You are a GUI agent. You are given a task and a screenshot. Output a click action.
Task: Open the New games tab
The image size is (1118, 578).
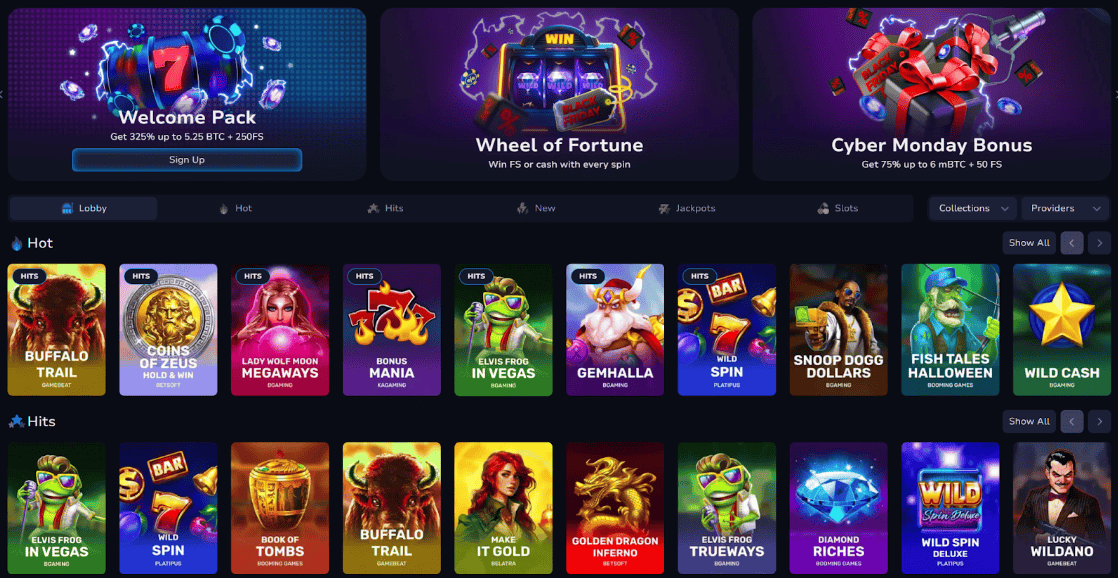[536, 209]
